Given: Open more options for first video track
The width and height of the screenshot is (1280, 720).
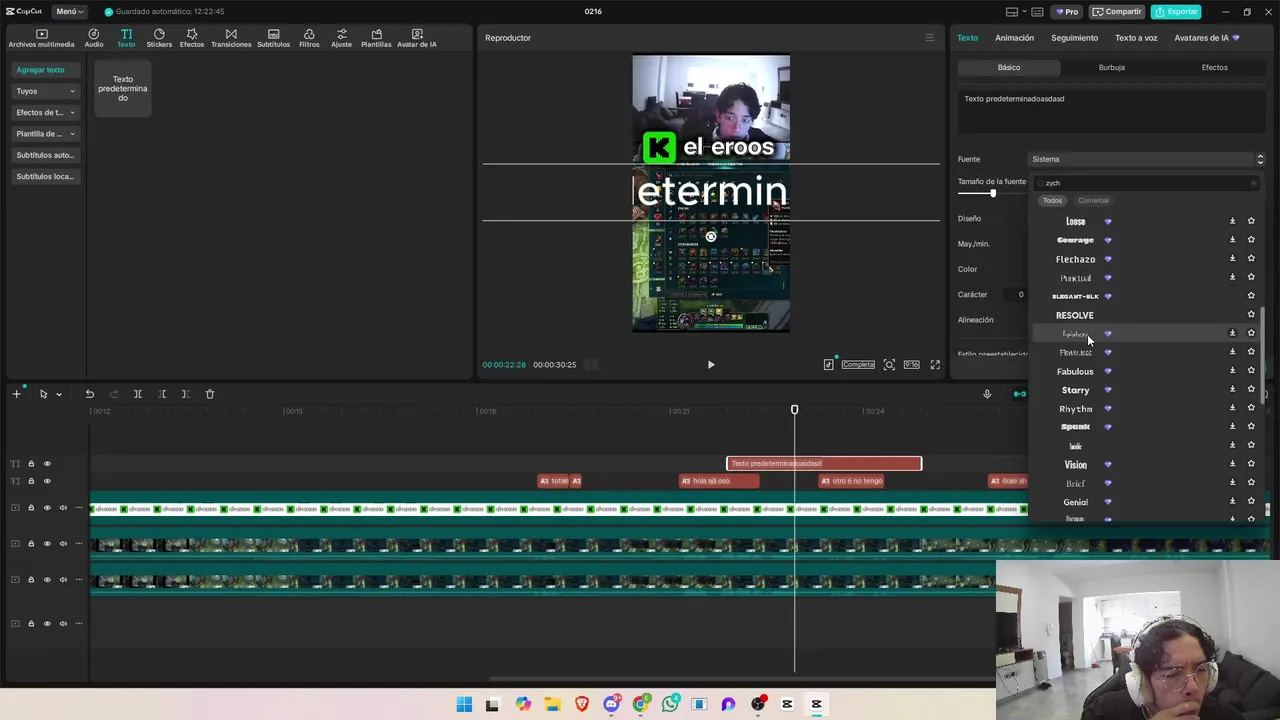Looking at the screenshot, I should pos(79,508).
